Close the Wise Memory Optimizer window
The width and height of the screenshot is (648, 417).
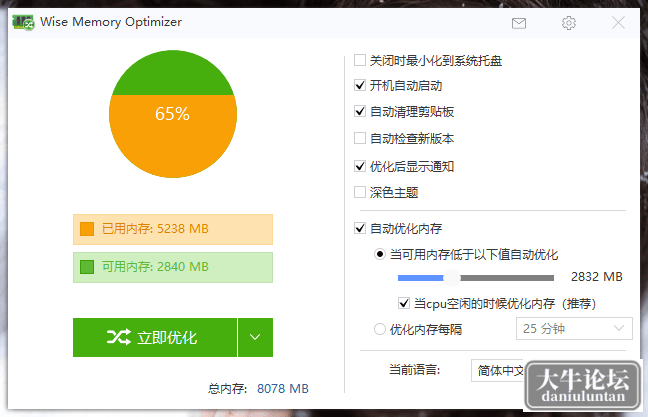coord(618,23)
